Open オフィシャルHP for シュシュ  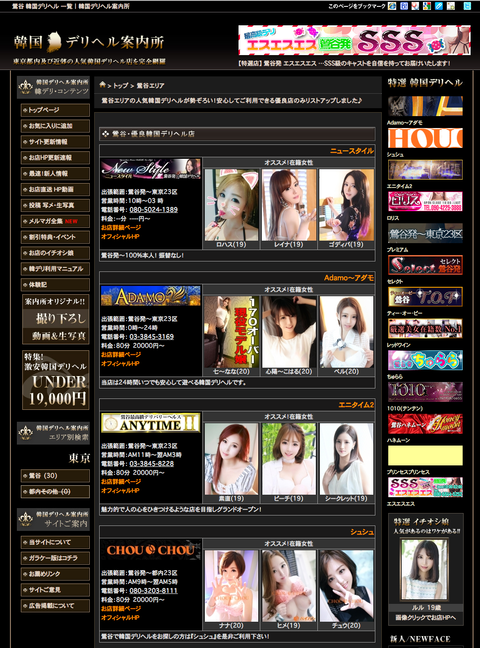(x=120, y=617)
